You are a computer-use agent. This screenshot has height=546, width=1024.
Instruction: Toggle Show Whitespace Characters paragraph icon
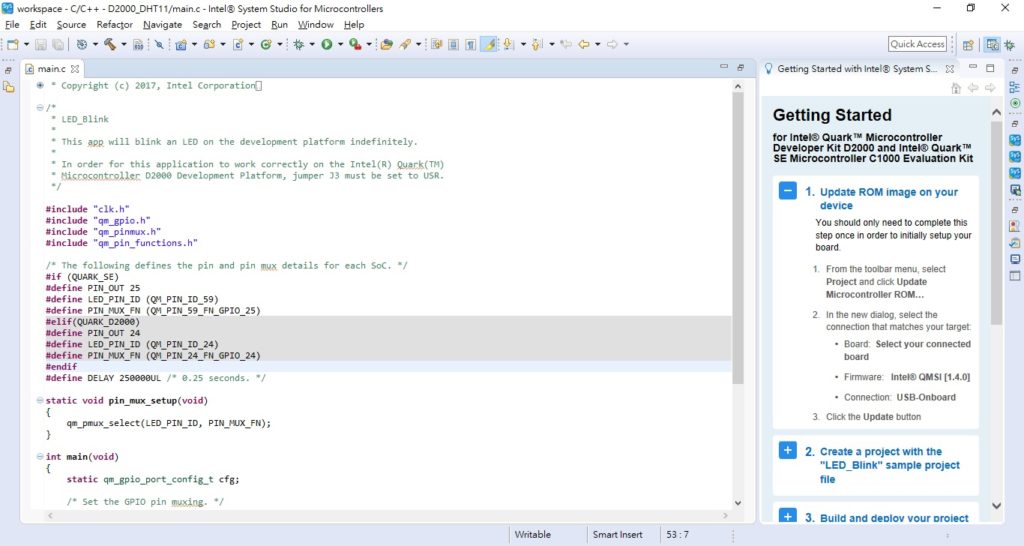(470, 44)
